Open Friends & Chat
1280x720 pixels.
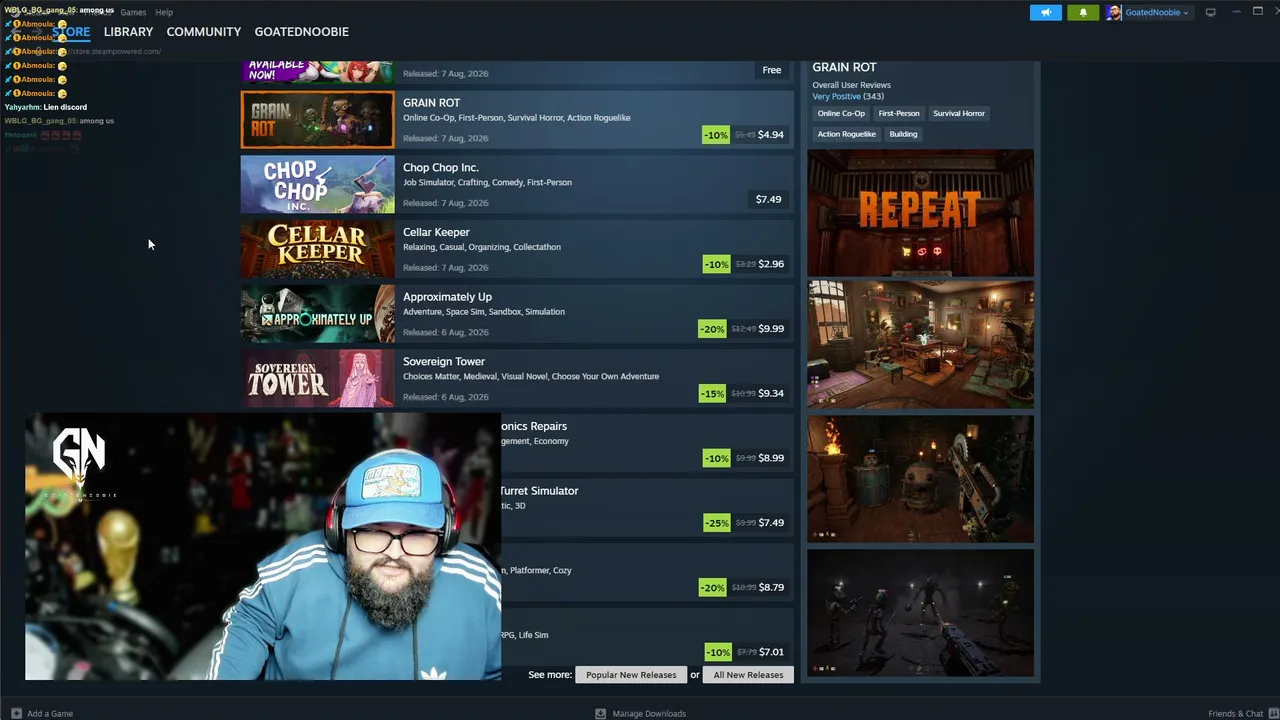(x=1241, y=713)
